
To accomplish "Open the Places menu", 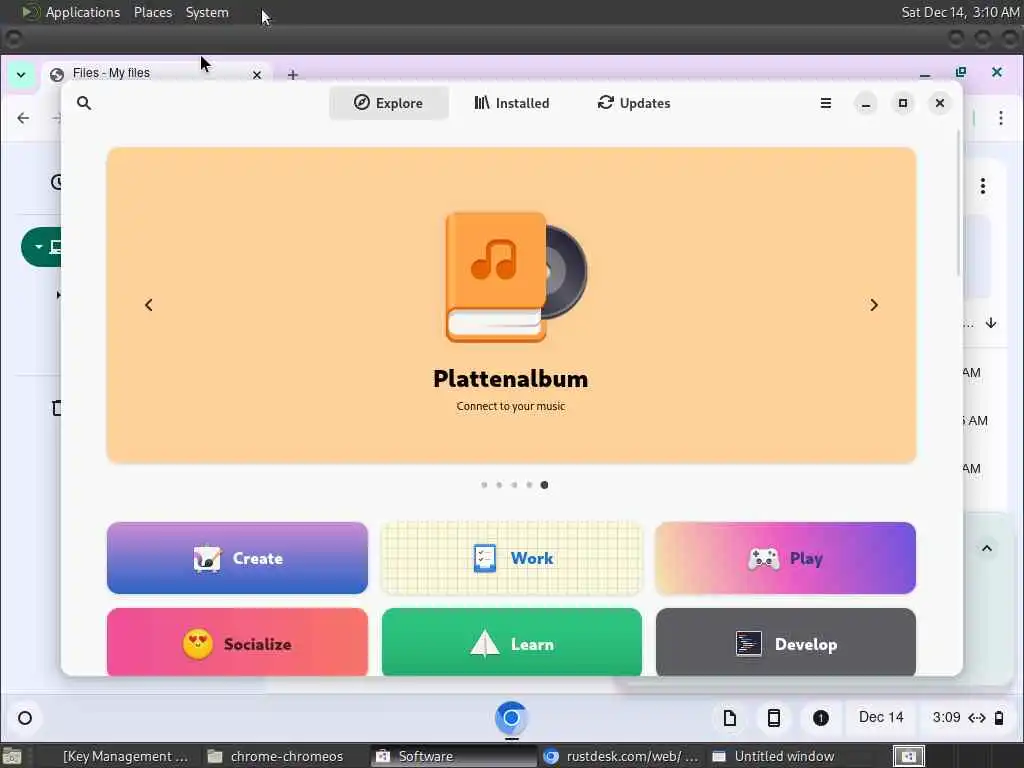I will coord(153,12).
